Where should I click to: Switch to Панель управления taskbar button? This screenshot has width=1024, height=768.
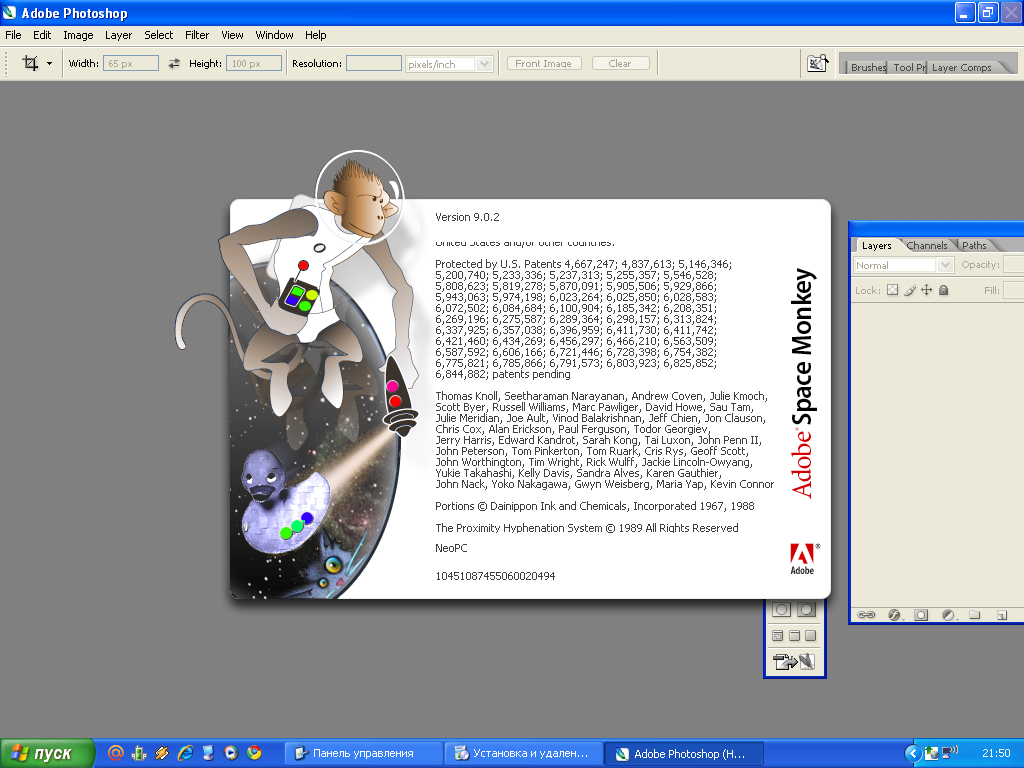pyautogui.click(x=363, y=754)
